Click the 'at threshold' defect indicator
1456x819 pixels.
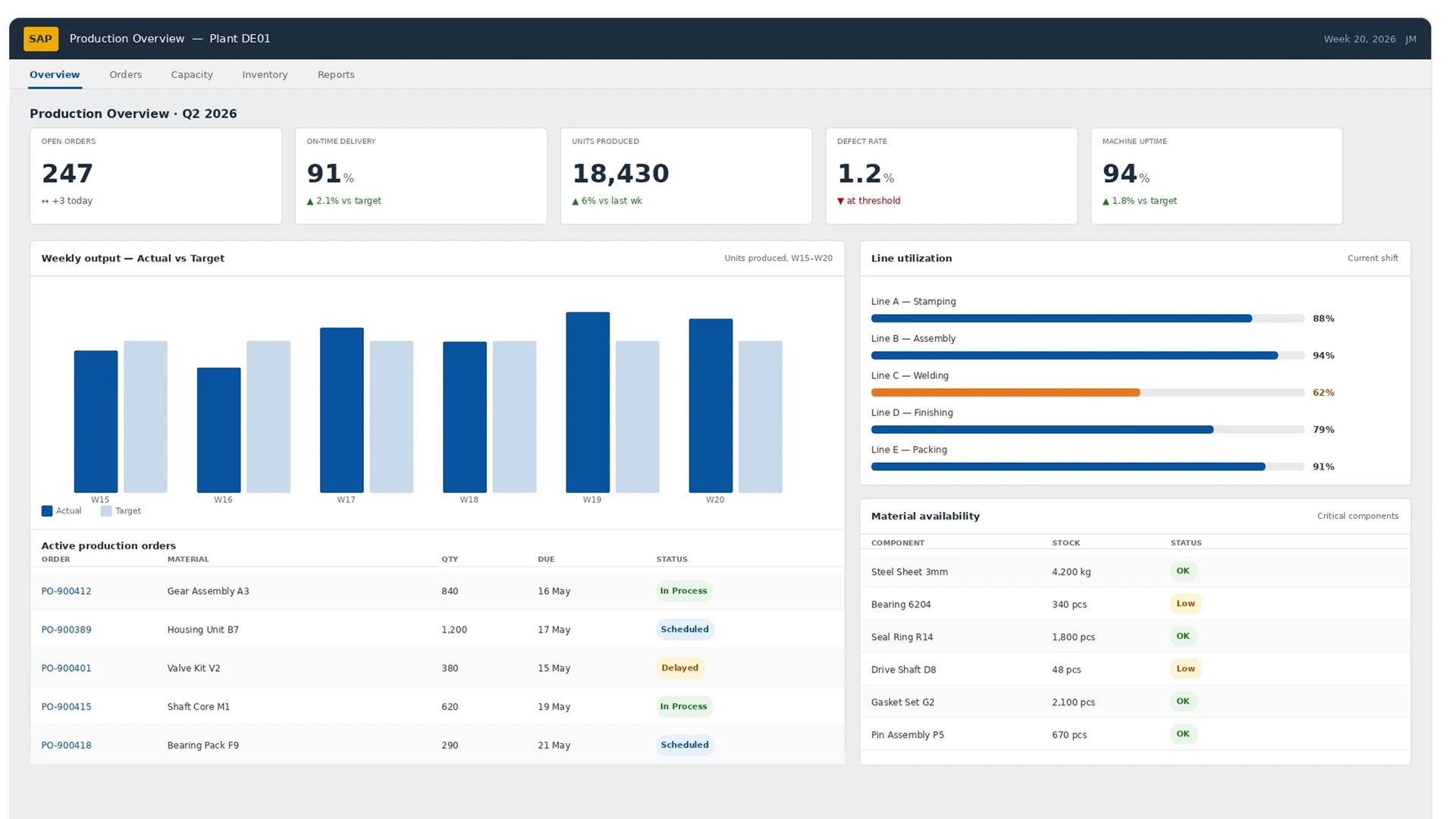pyautogui.click(x=869, y=201)
